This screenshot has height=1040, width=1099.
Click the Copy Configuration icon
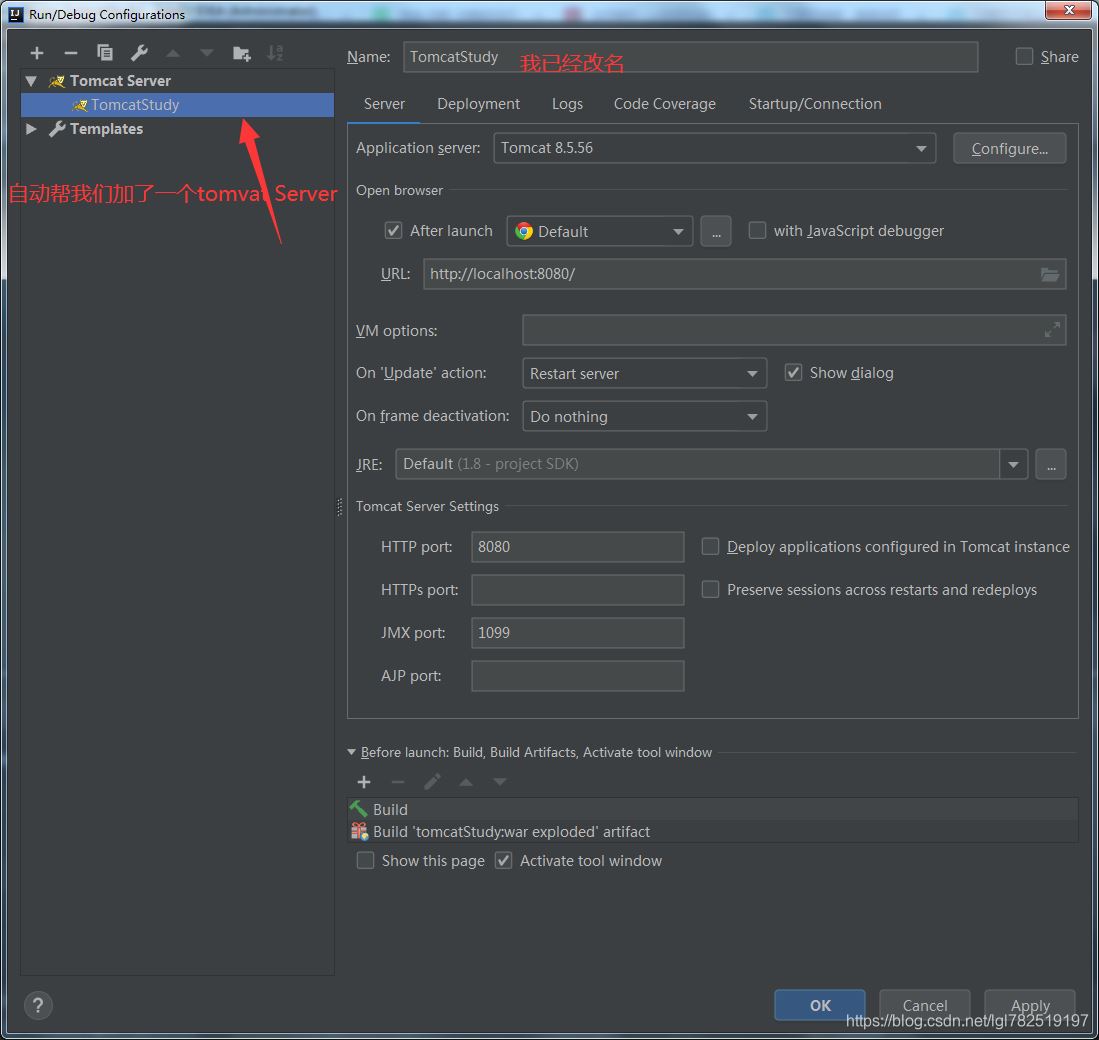[x=104, y=53]
